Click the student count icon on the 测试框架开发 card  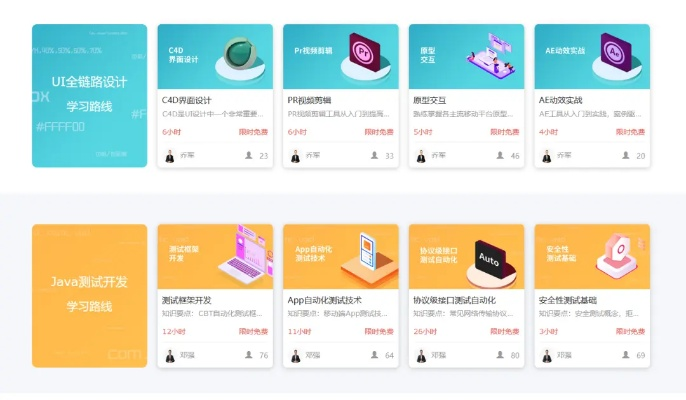pos(248,354)
